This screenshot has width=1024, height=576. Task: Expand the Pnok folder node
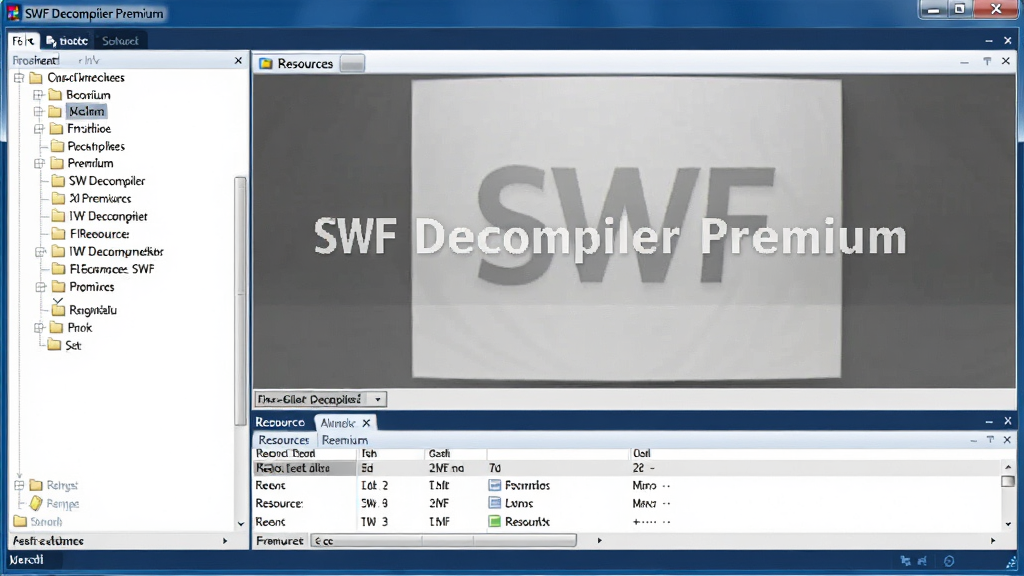[x=39, y=328]
